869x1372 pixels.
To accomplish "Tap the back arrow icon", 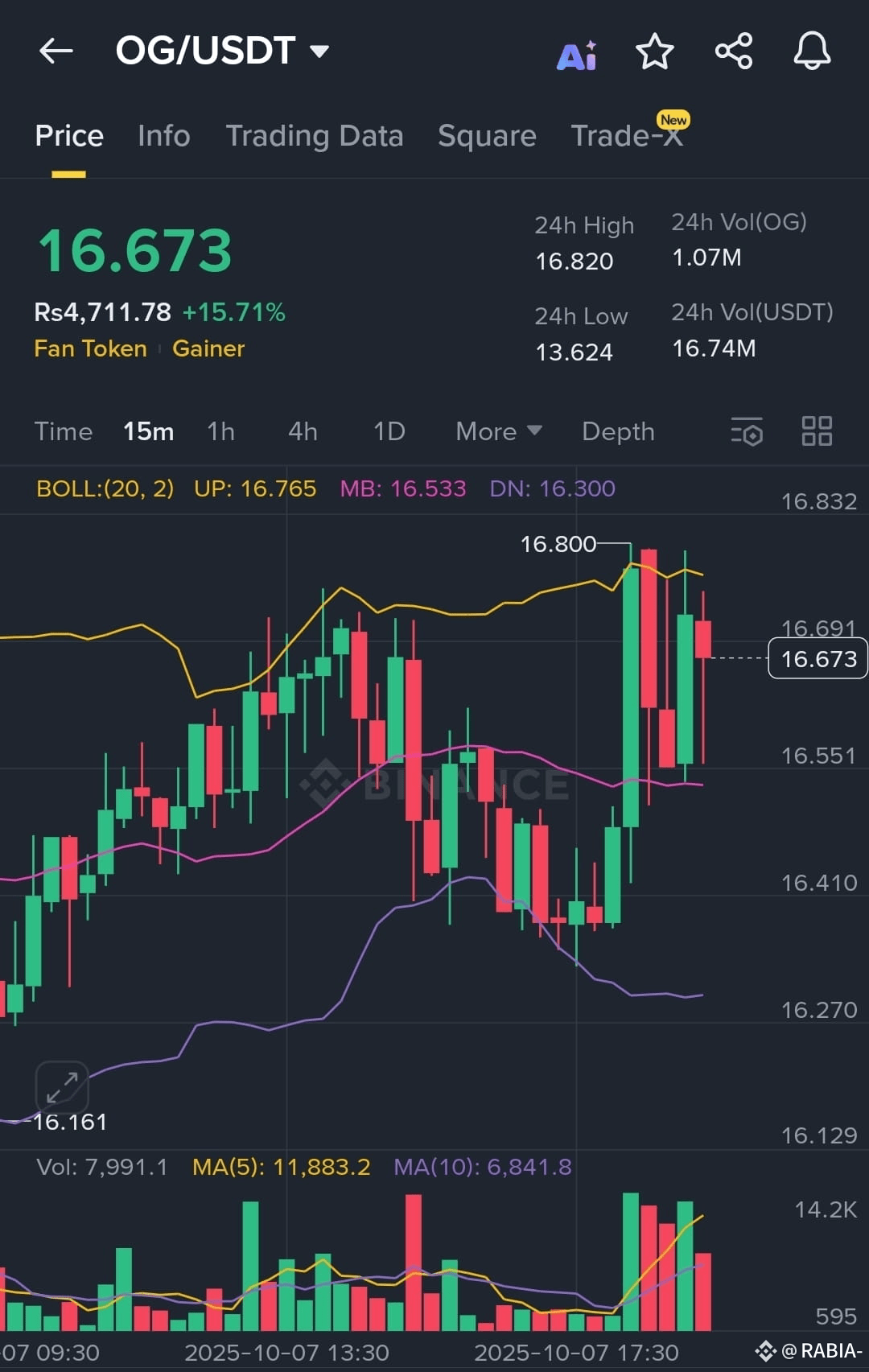I will tap(56, 52).
